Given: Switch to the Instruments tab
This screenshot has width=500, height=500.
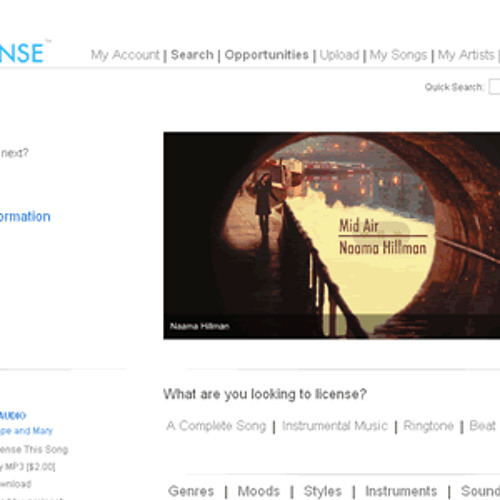Looking at the screenshot, I should (401, 491).
